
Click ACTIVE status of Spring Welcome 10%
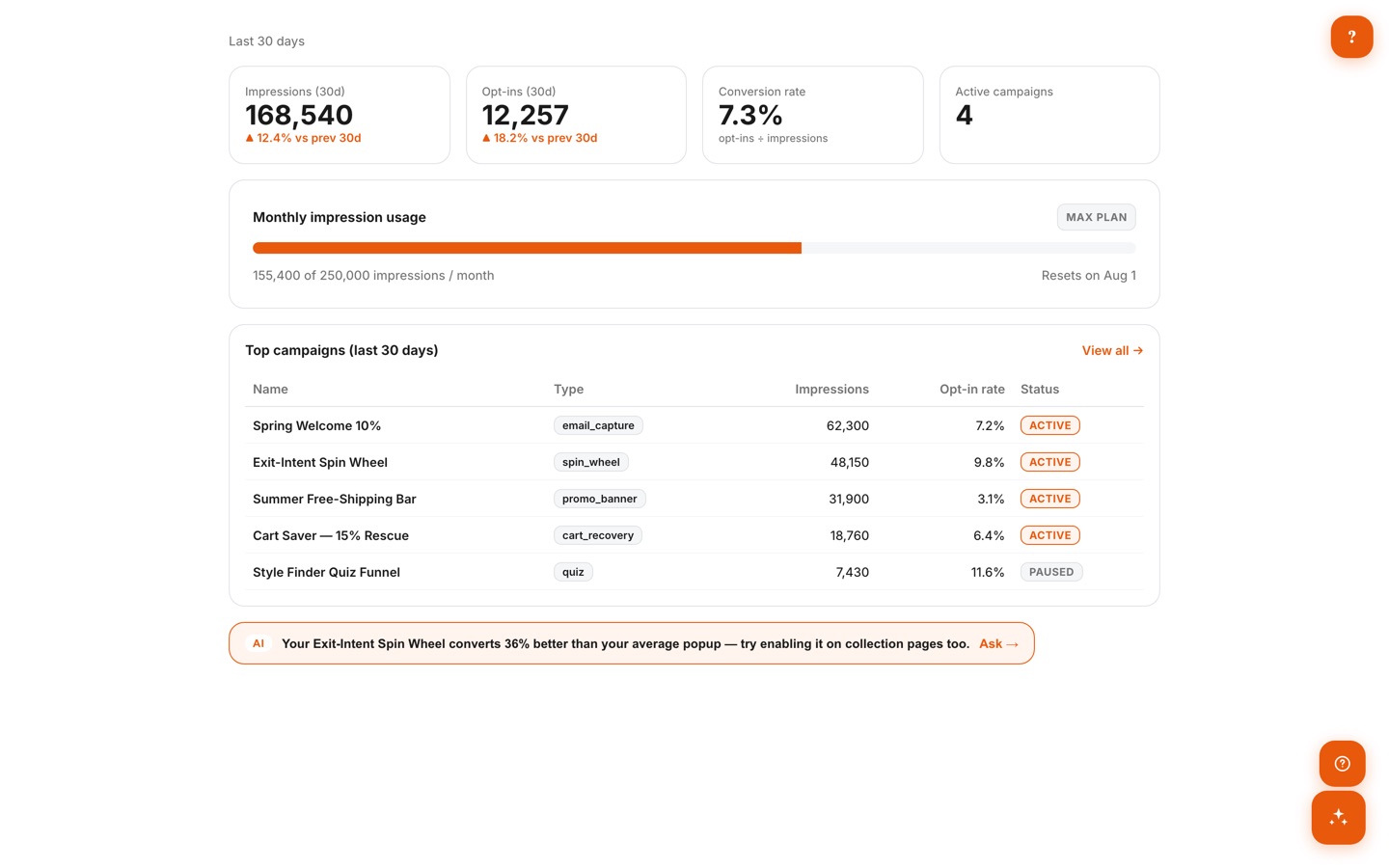(1049, 425)
